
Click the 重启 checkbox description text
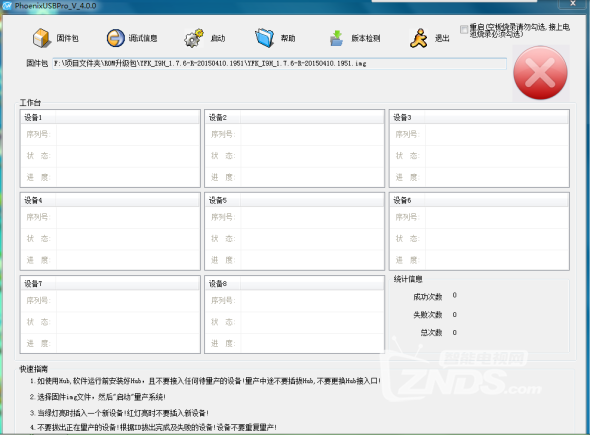click(x=519, y=30)
